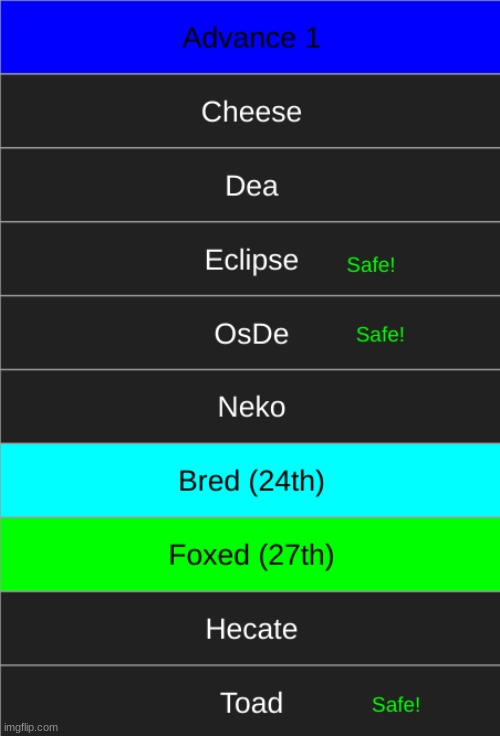
Task: Click the OsDe name
Action: pos(252,334)
